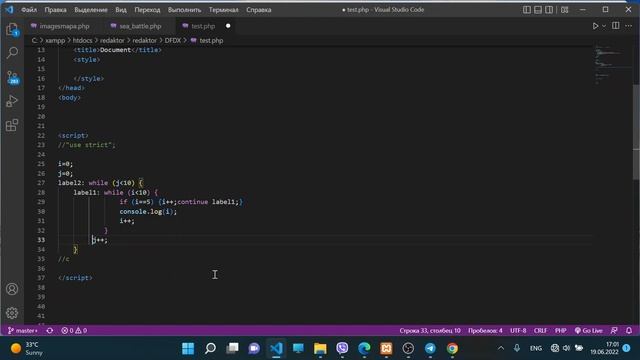Open the Accounts menu icon
This screenshot has height=360, width=640.
(x=12, y=289)
